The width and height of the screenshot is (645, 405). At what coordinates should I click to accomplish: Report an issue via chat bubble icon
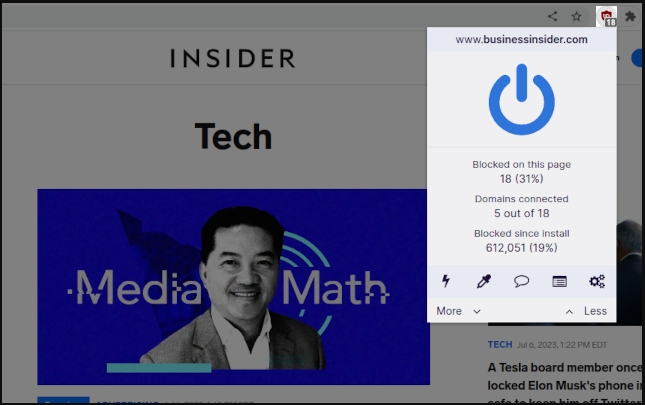(x=522, y=281)
